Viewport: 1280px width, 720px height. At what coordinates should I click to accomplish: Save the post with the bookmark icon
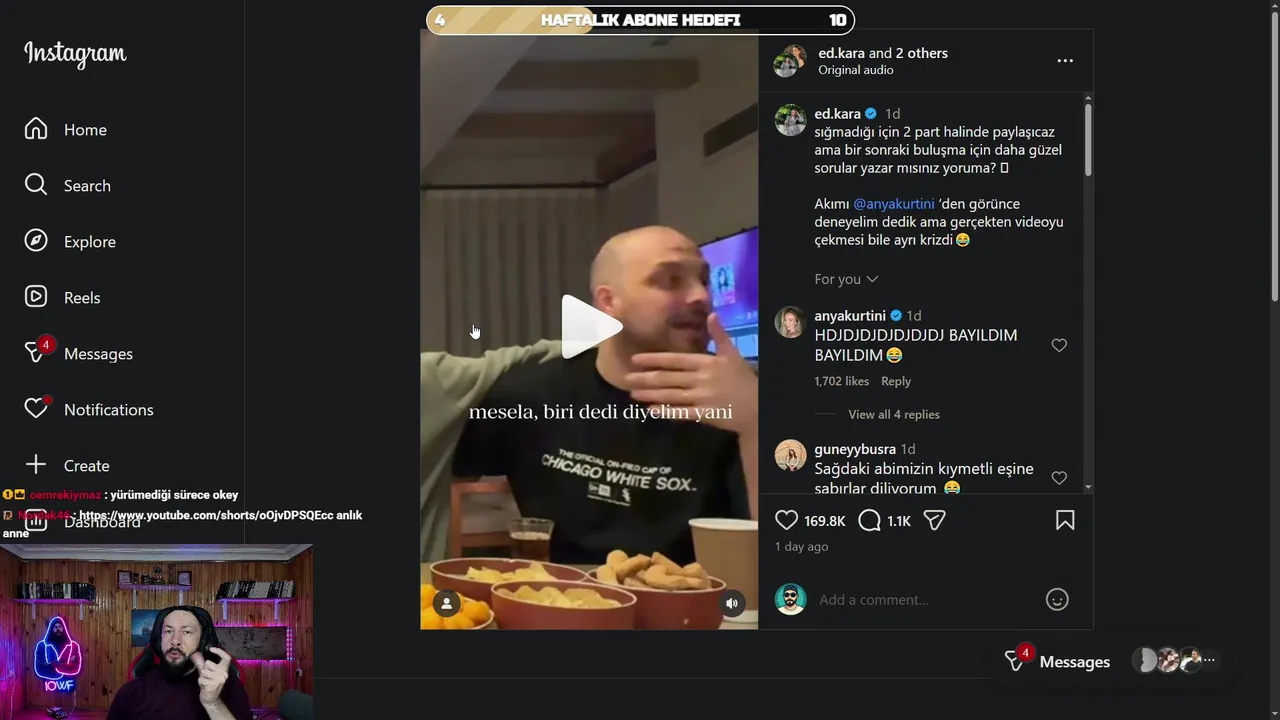point(1065,521)
